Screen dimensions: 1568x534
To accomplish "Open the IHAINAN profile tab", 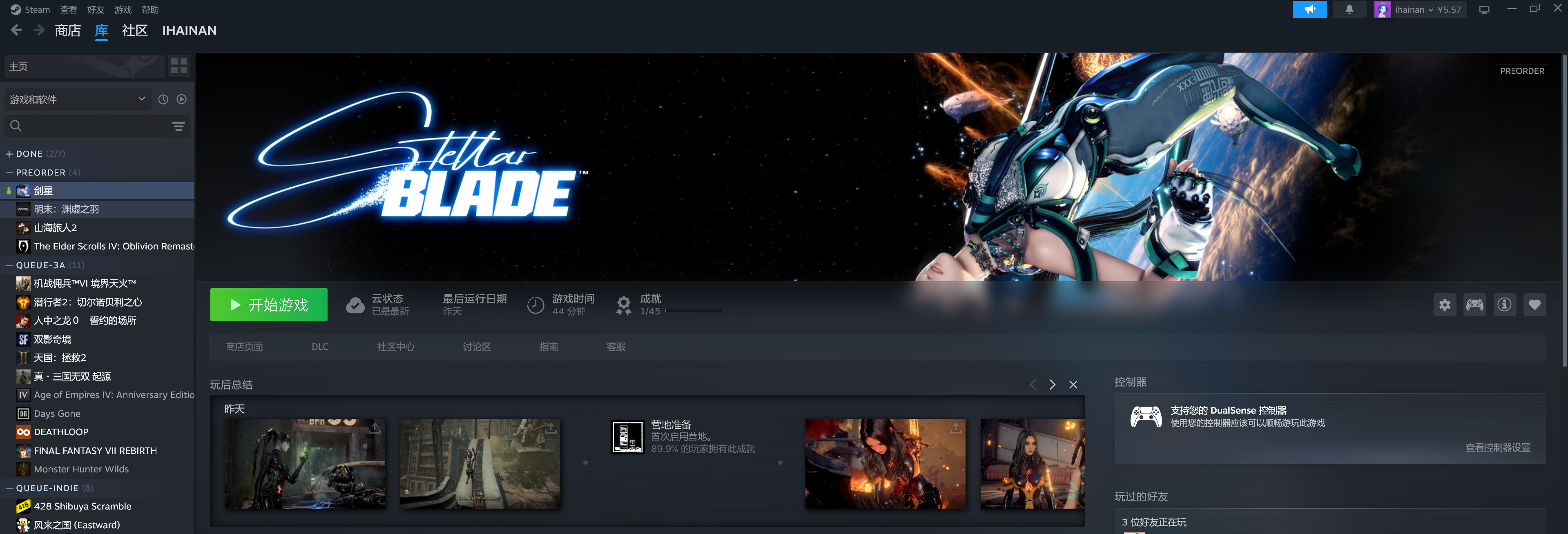I will pos(189,30).
